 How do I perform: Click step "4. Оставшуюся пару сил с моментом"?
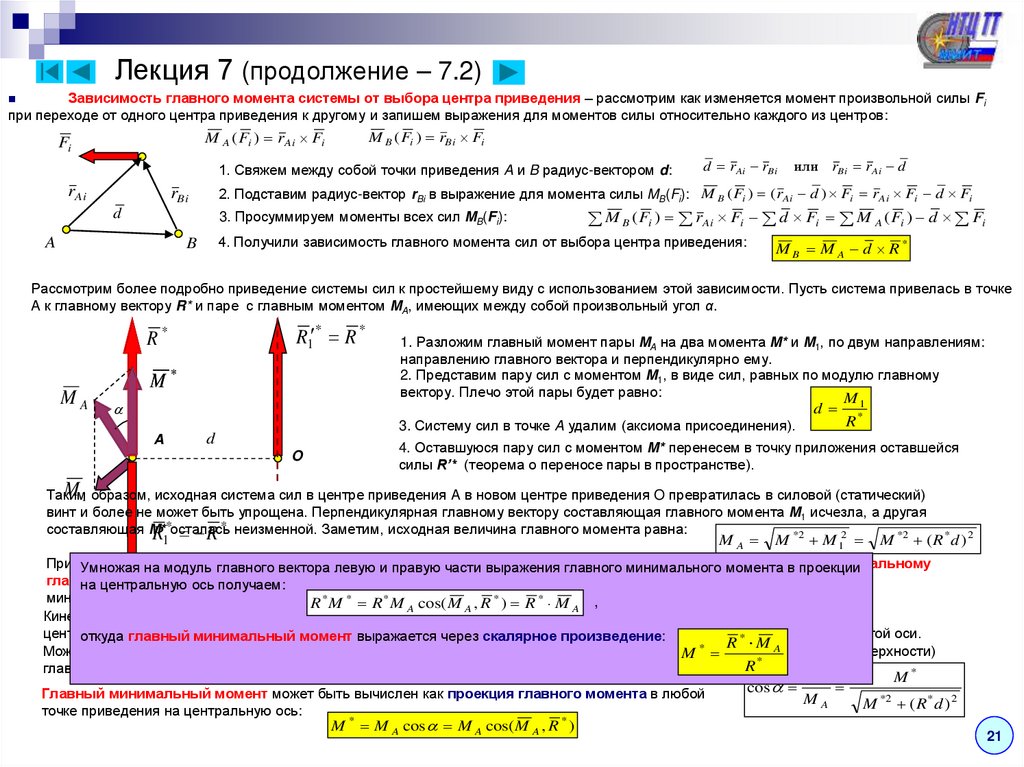[679, 456]
